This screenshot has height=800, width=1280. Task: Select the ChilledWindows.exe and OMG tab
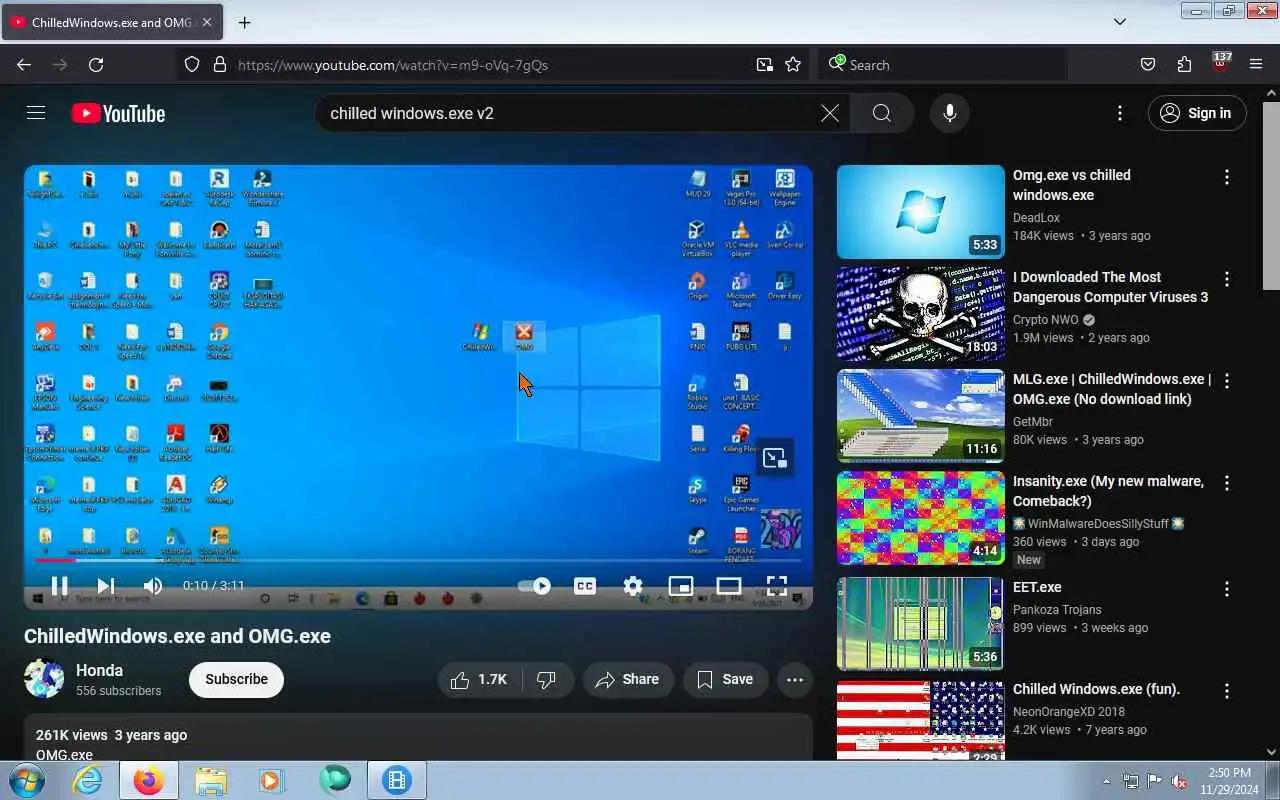pyautogui.click(x=113, y=22)
